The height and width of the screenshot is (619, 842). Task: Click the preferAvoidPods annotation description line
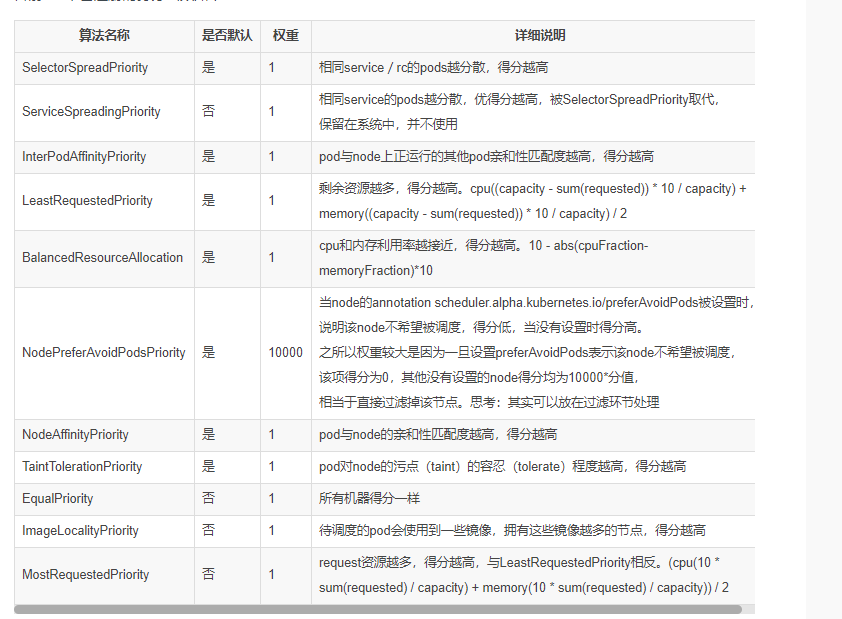click(536, 303)
